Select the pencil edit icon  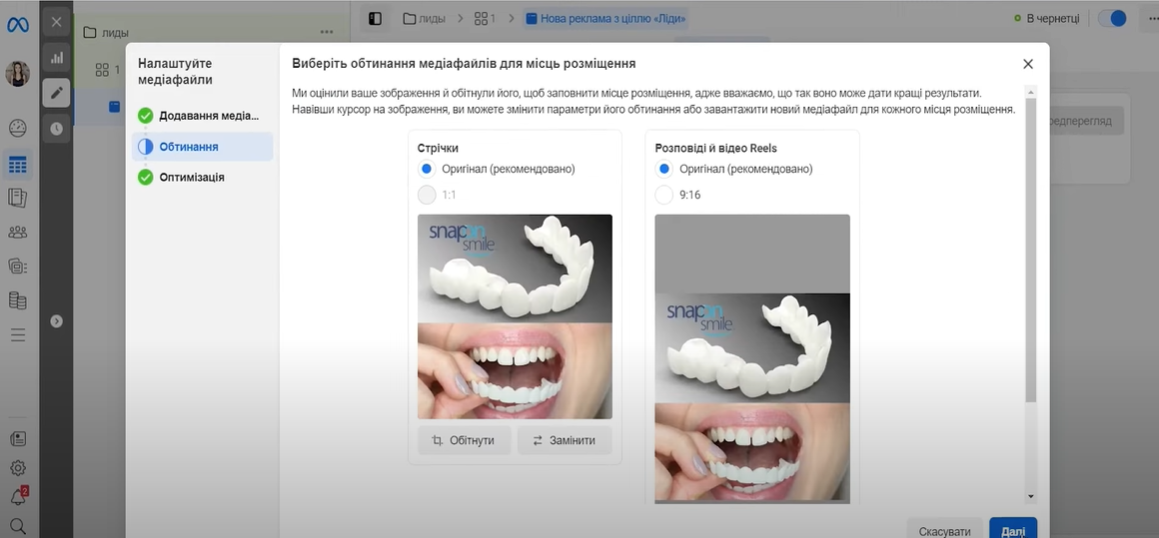point(56,93)
